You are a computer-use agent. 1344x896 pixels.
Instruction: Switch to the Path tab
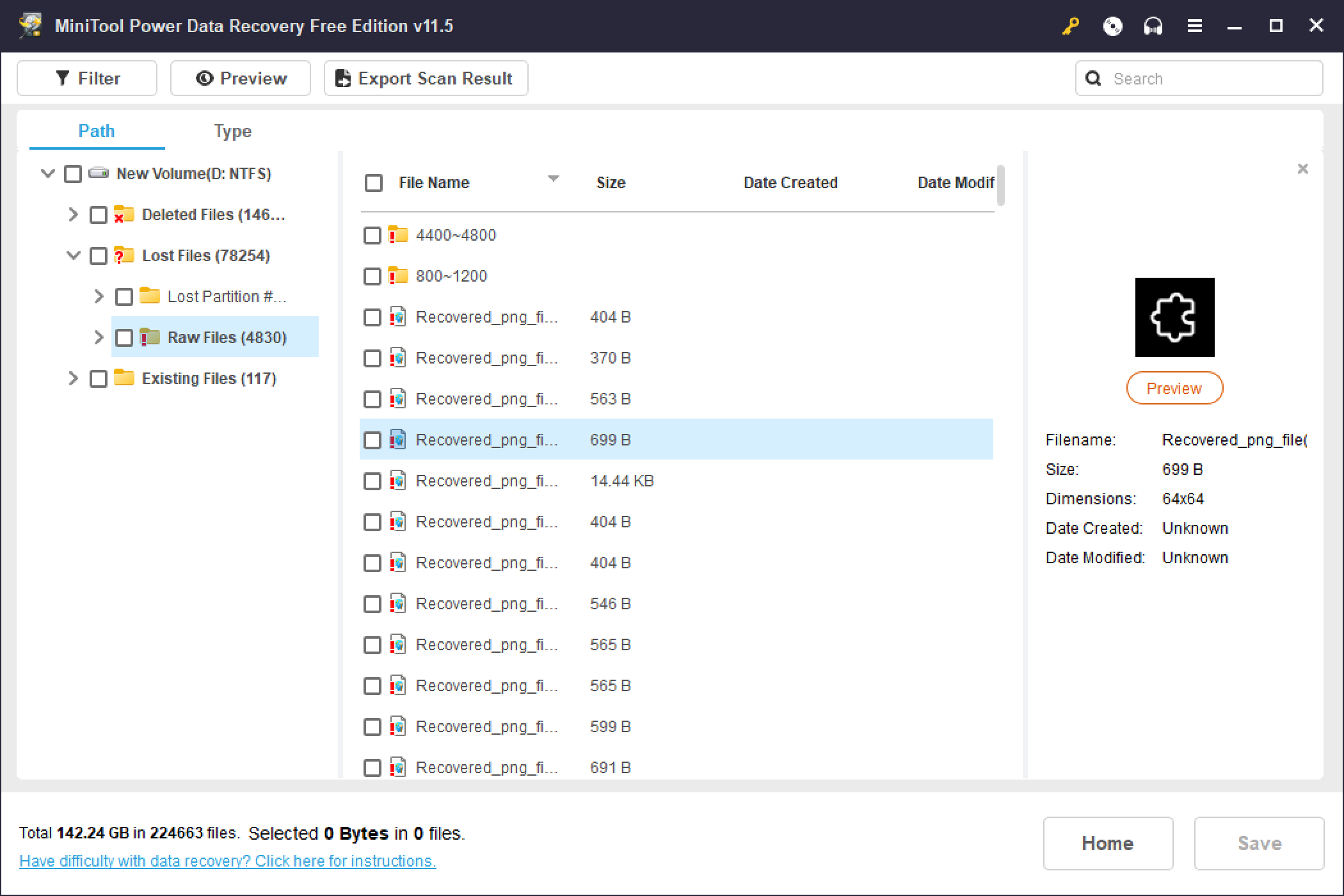coord(97,131)
